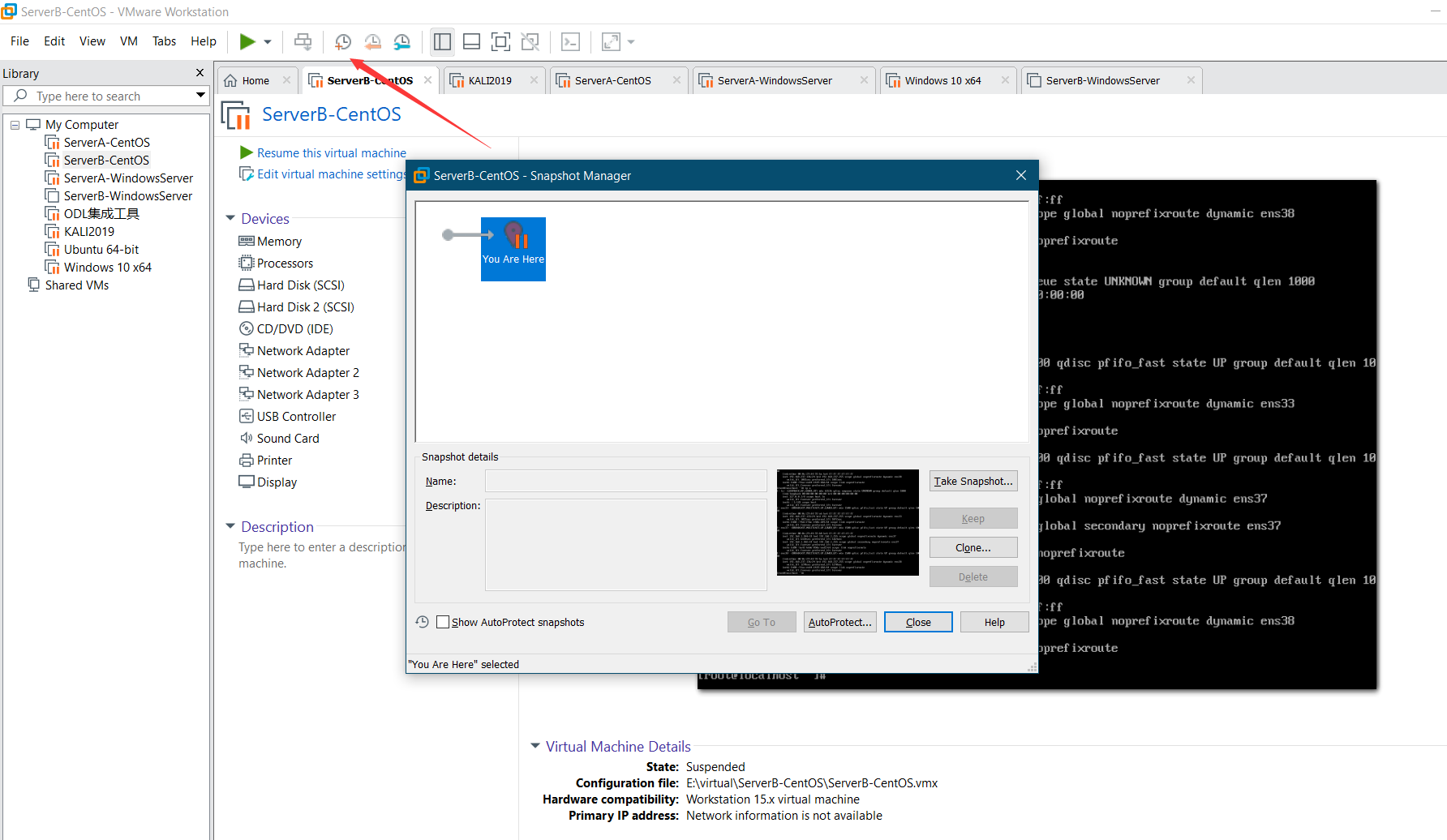
Task: Click the Hard Disk (SCSI) device icon
Action: pyautogui.click(x=247, y=285)
